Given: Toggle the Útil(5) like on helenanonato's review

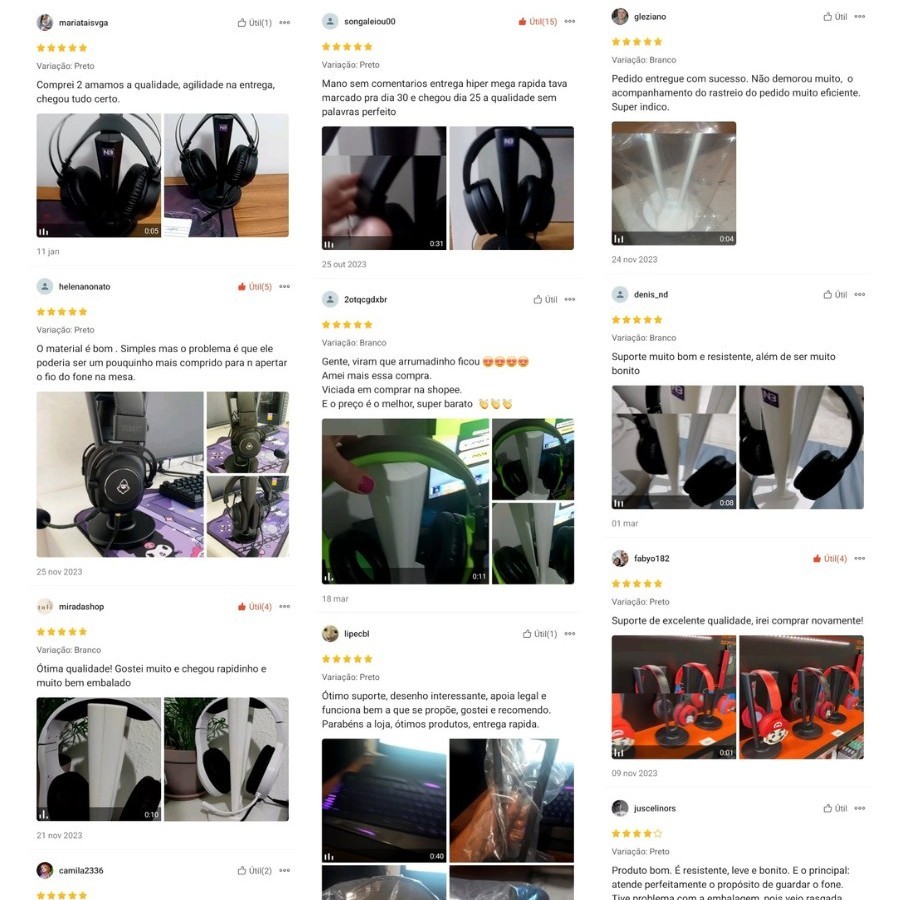Looking at the screenshot, I should pyautogui.click(x=254, y=286).
